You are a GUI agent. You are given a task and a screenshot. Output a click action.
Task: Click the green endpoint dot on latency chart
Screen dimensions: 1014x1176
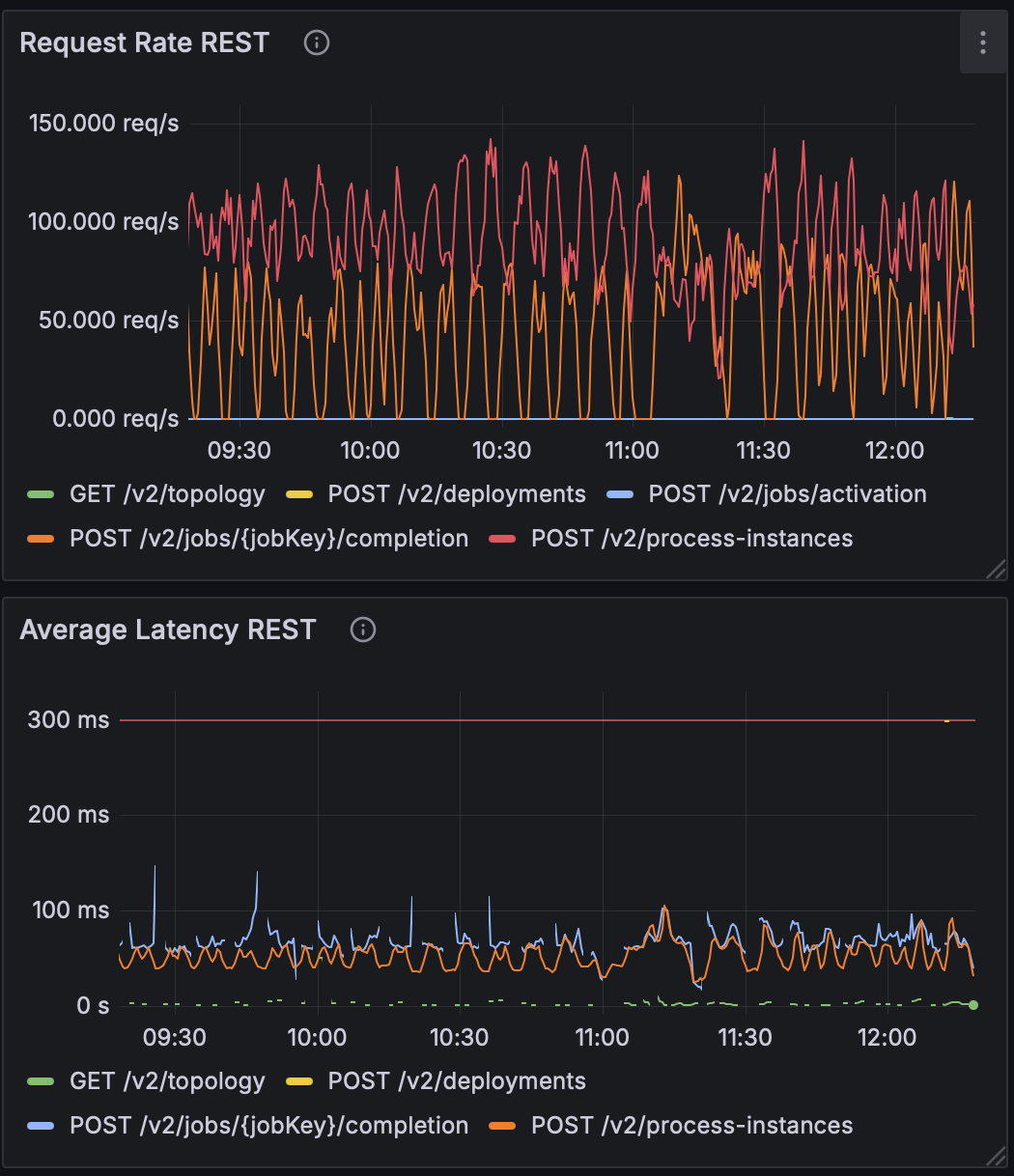pos(973,1005)
